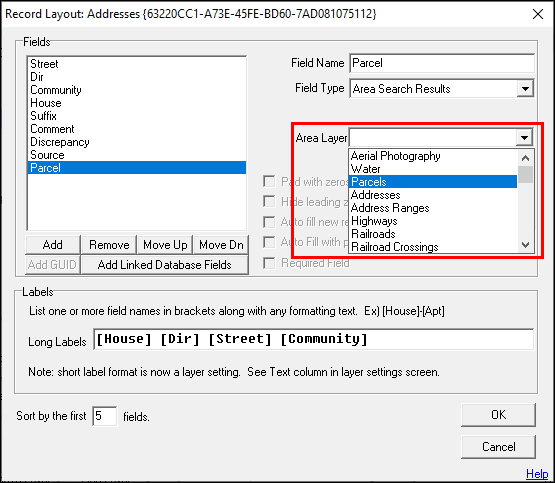This screenshot has width=555, height=483.
Task: Select House in the Fields list
Action: point(137,103)
